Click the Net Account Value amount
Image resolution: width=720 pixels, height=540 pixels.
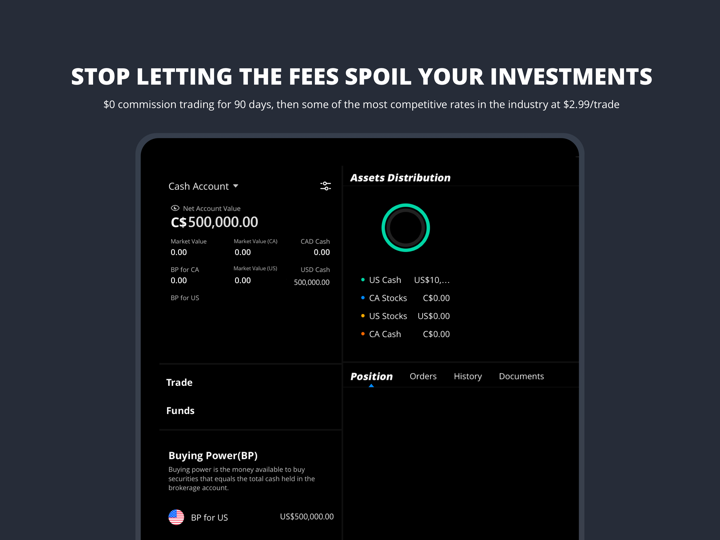coord(214,223)
